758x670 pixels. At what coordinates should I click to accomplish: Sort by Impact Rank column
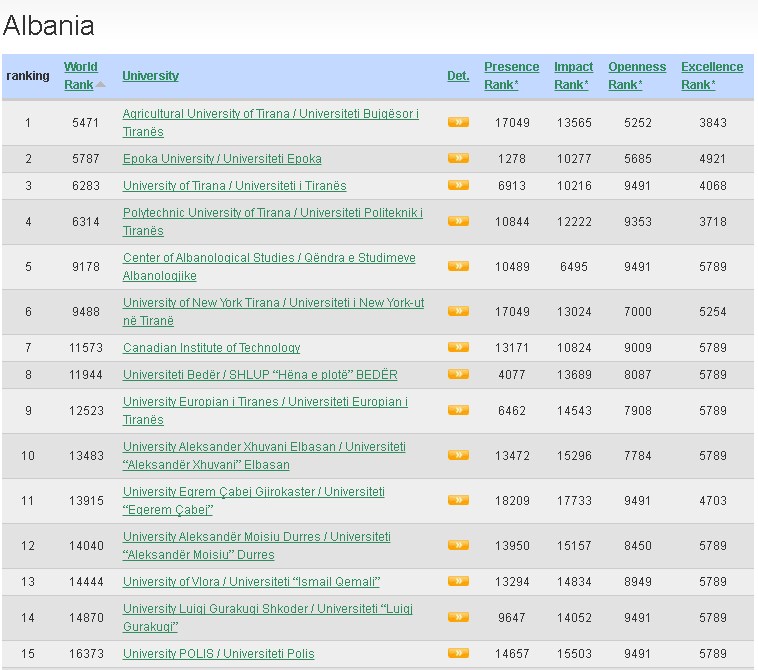point(573,76)
